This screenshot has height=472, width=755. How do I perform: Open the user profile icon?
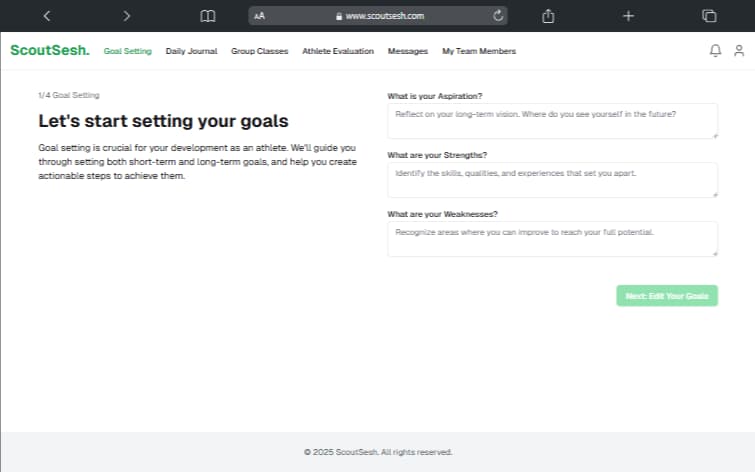point(739,51)
